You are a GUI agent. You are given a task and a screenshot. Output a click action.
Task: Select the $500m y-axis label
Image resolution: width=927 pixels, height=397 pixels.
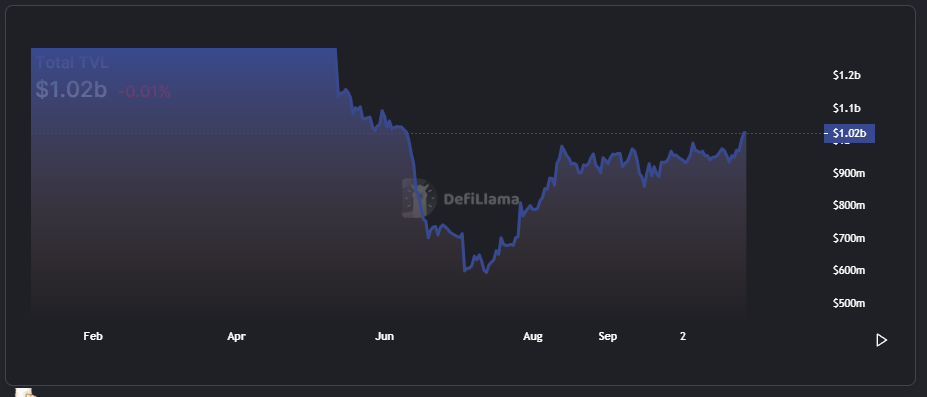click(849, 303)
